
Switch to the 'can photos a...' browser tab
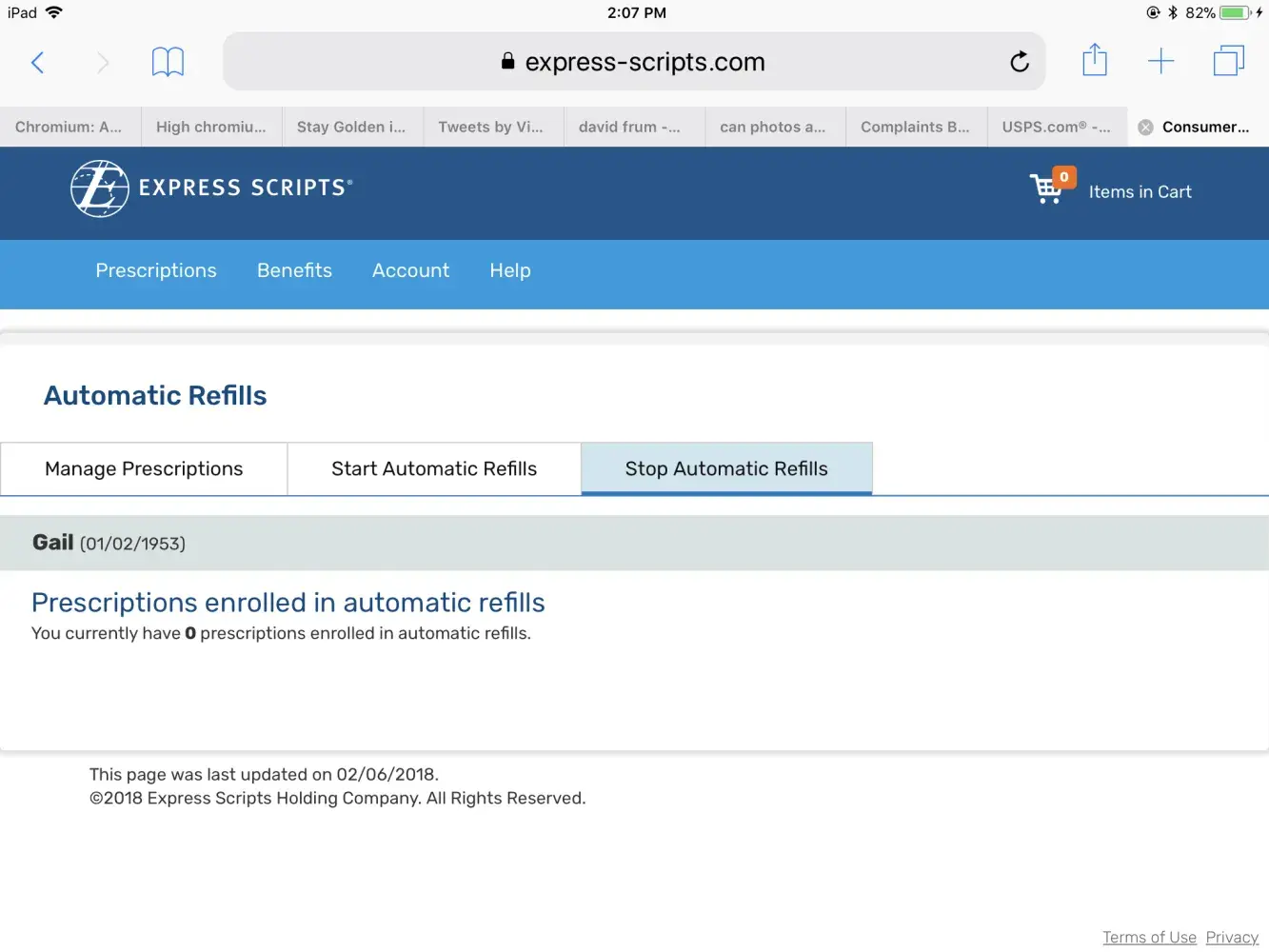[775, 127]
